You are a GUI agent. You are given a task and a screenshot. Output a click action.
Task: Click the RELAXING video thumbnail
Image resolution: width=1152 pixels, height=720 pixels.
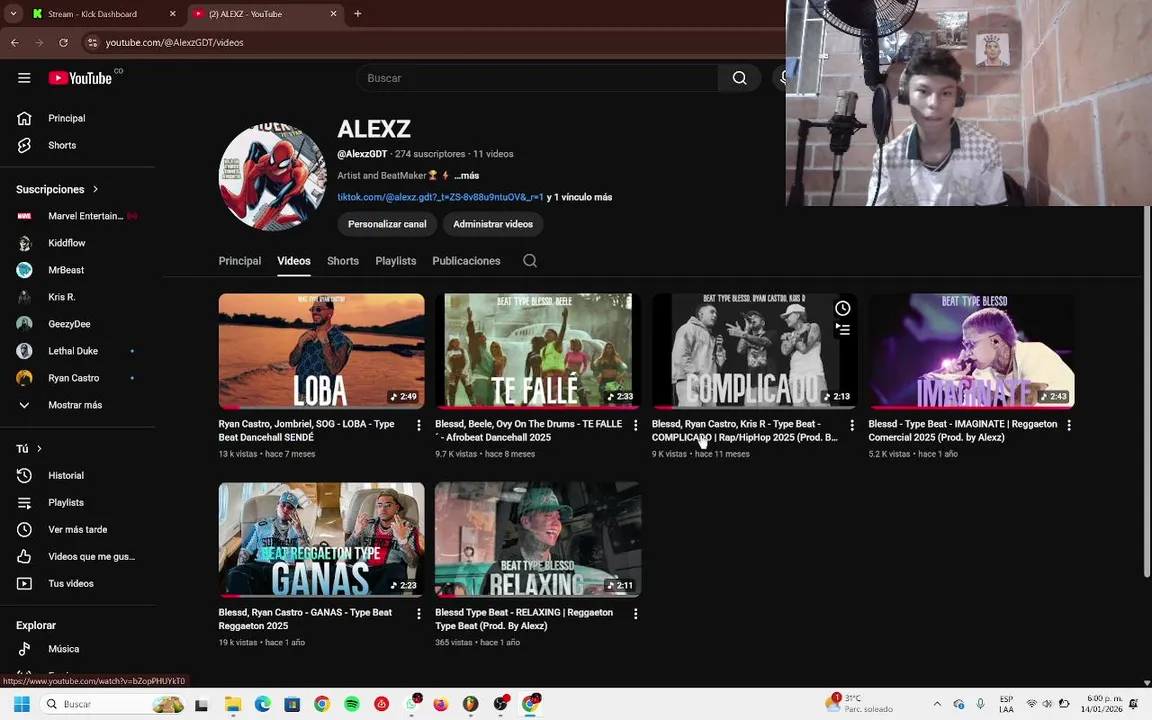click(x=538, y=539)
